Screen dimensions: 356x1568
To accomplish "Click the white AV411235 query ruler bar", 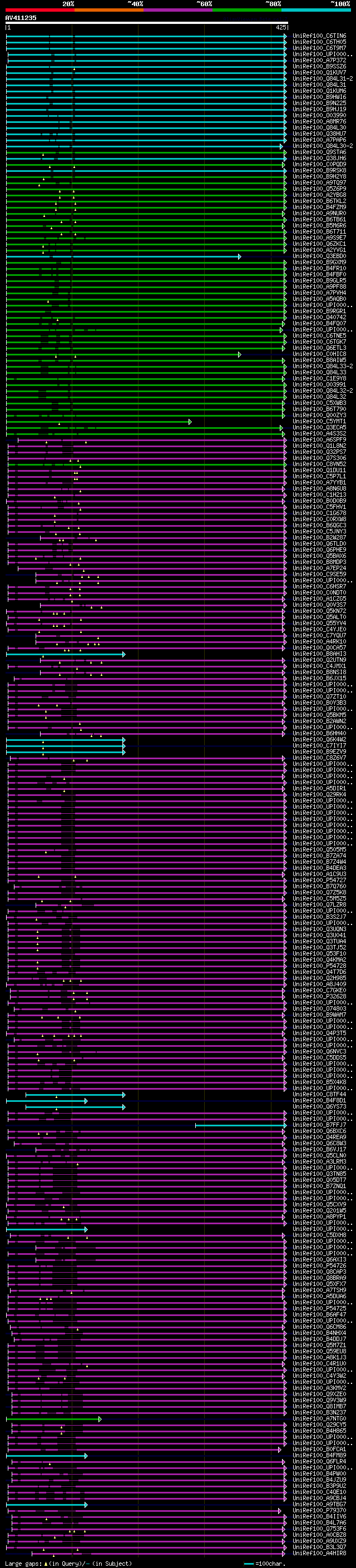I will coord(147,23).
